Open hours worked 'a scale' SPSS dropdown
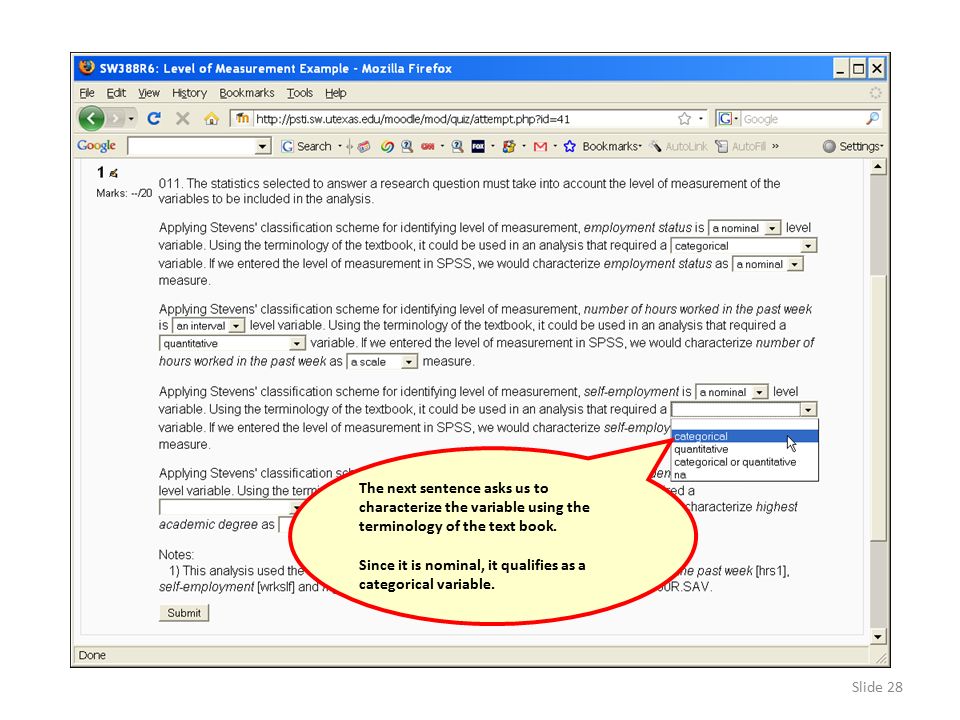The image size is (960, 720). (x=381, y=361)
